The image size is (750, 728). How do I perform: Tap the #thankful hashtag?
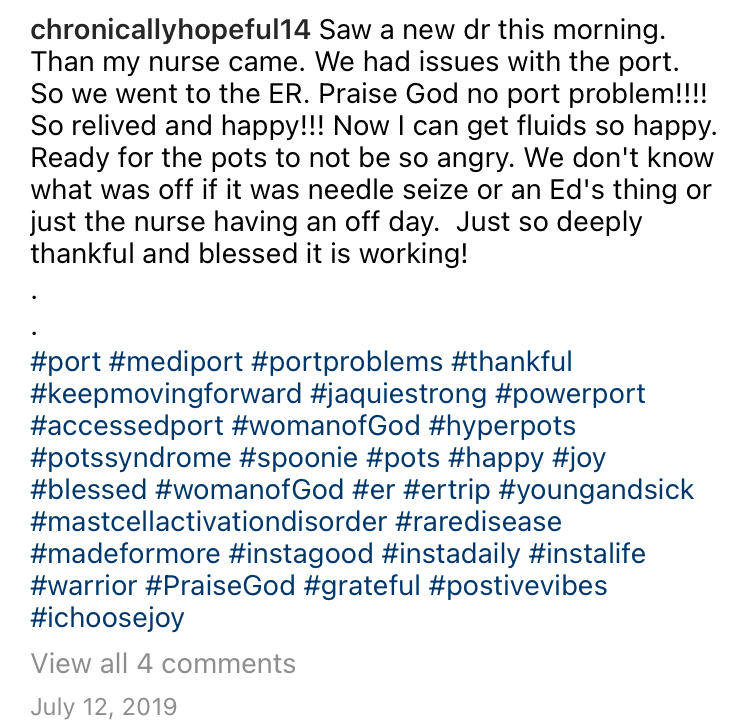click(511, 361)
